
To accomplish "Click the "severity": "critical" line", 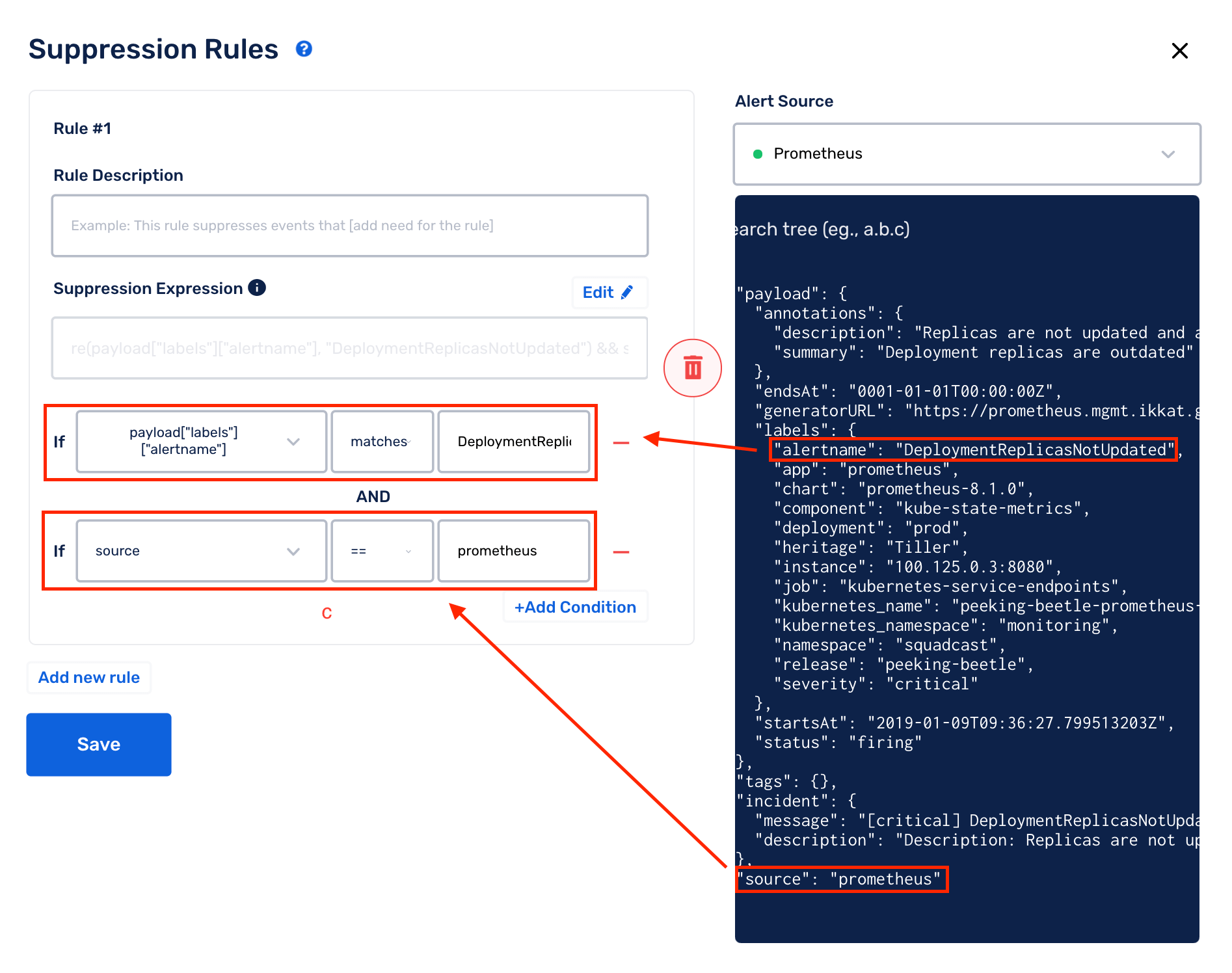I will coord(876,684).
